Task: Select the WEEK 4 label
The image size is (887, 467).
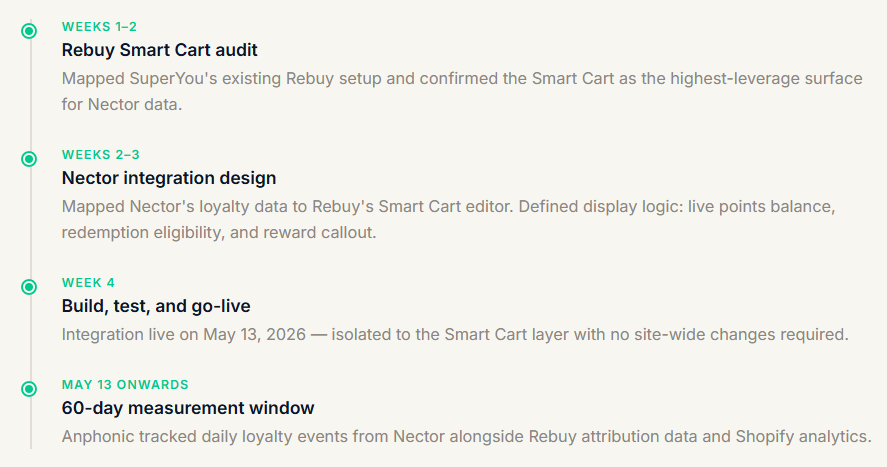Action: (x=88, y=282)
